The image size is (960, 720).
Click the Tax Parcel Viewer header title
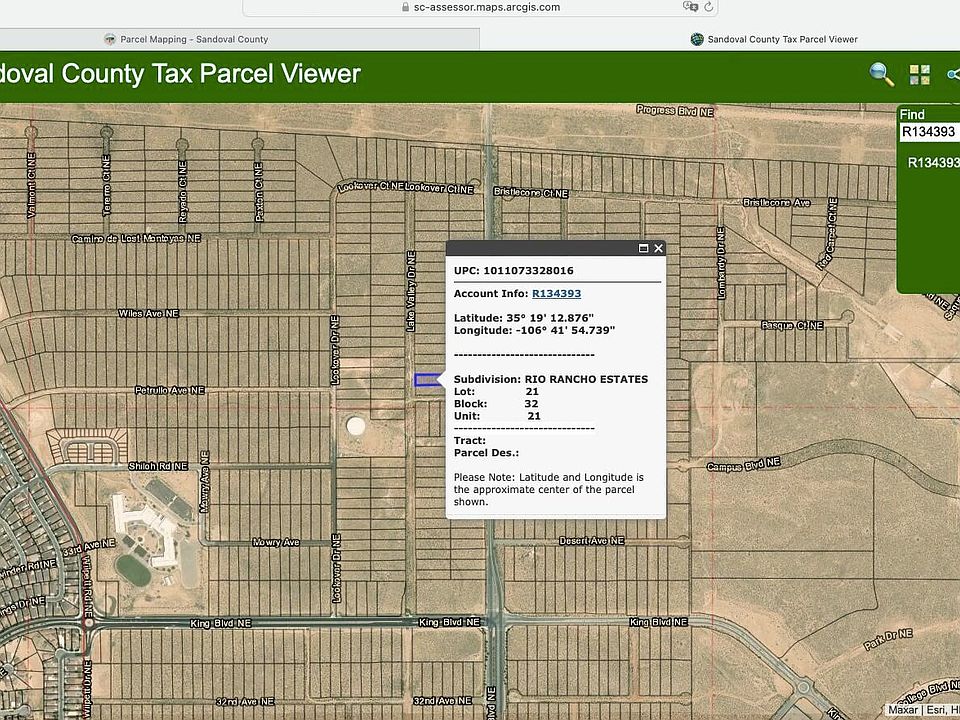pyautogui.click(x=180, y=74)
